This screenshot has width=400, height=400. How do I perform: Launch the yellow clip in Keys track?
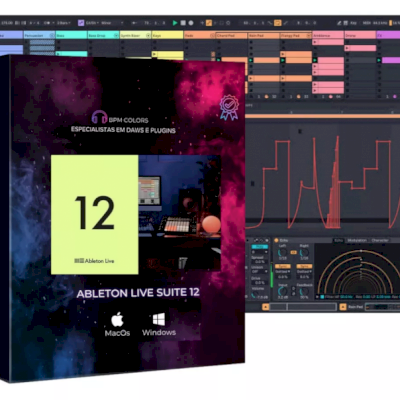(x=154, y=54)
